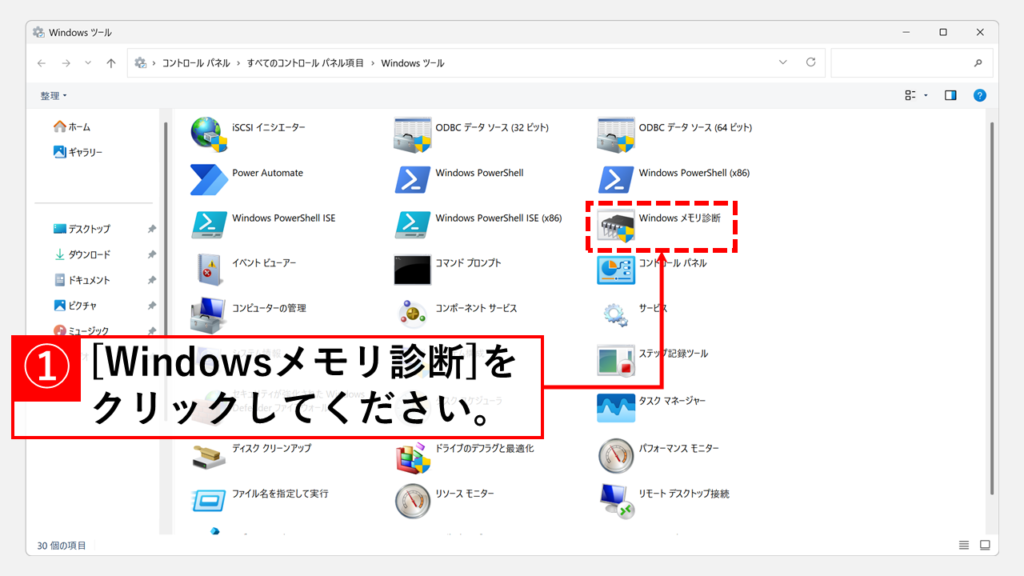This screenshot has height=576, width=1024.
Task: Go back to previous folder
Action: click(x=42, y=63)
